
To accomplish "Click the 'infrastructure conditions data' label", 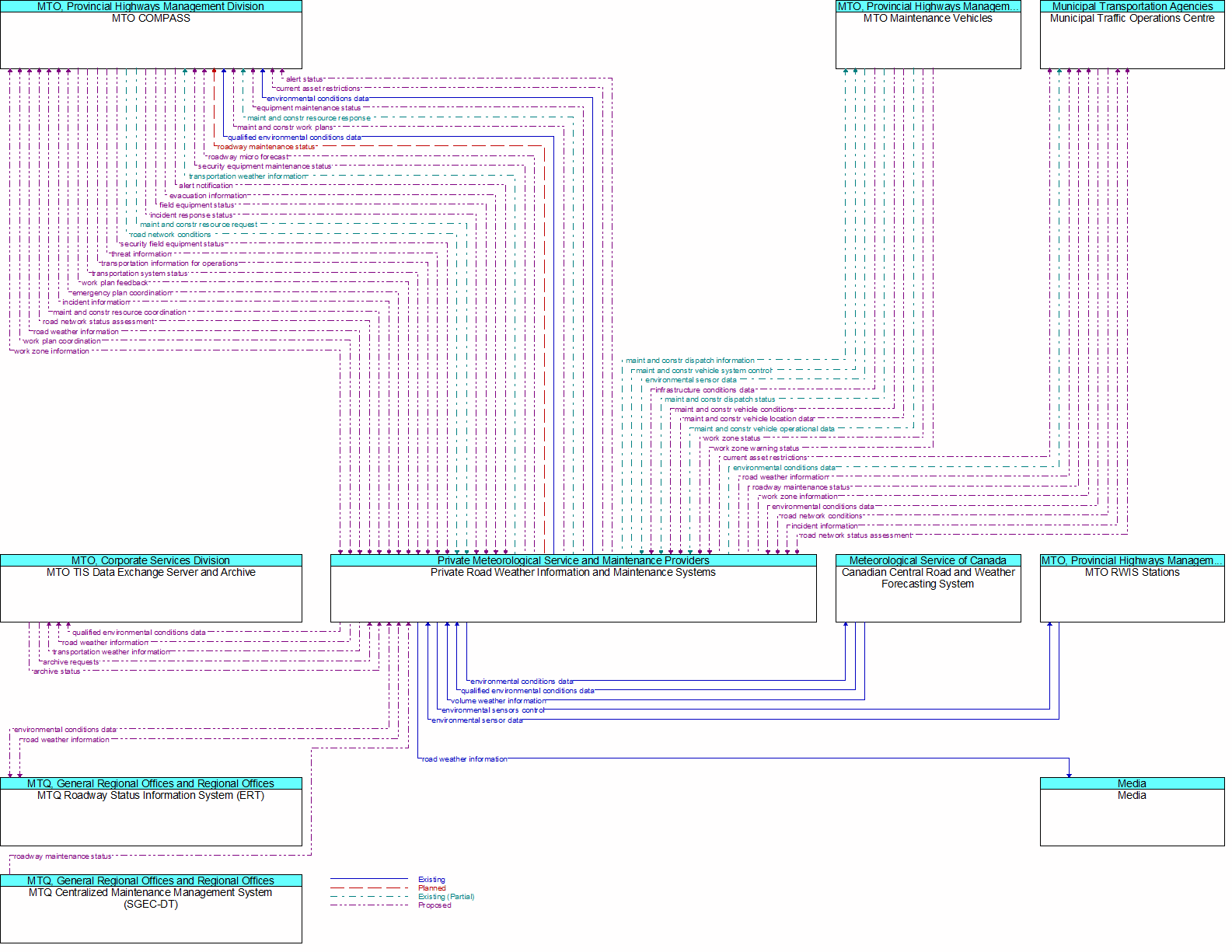I will pos(704,390).
